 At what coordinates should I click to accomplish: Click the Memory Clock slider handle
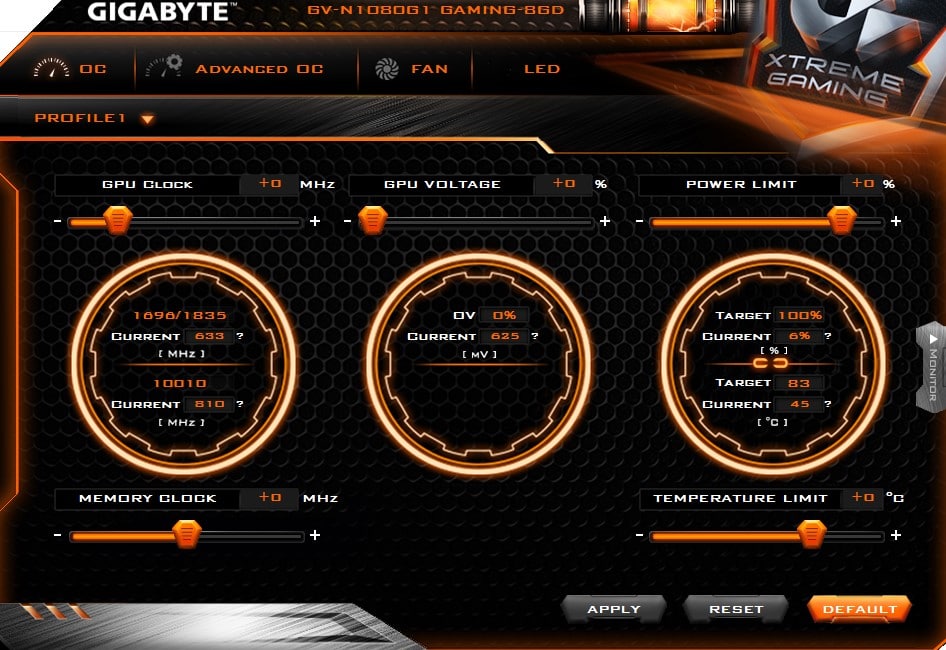187,535
